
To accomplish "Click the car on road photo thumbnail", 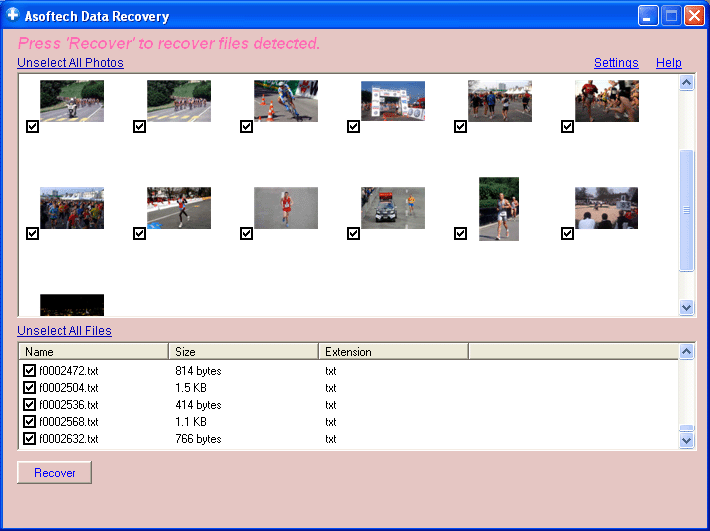I will point(392,208).
